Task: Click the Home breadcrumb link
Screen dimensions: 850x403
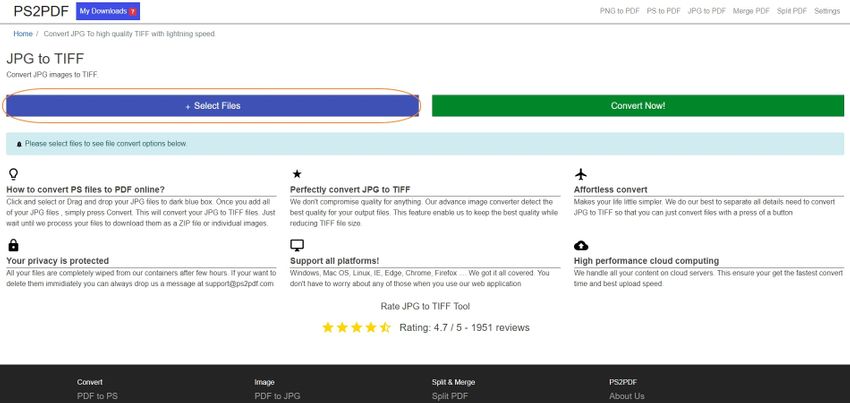Action: (22, 33)
